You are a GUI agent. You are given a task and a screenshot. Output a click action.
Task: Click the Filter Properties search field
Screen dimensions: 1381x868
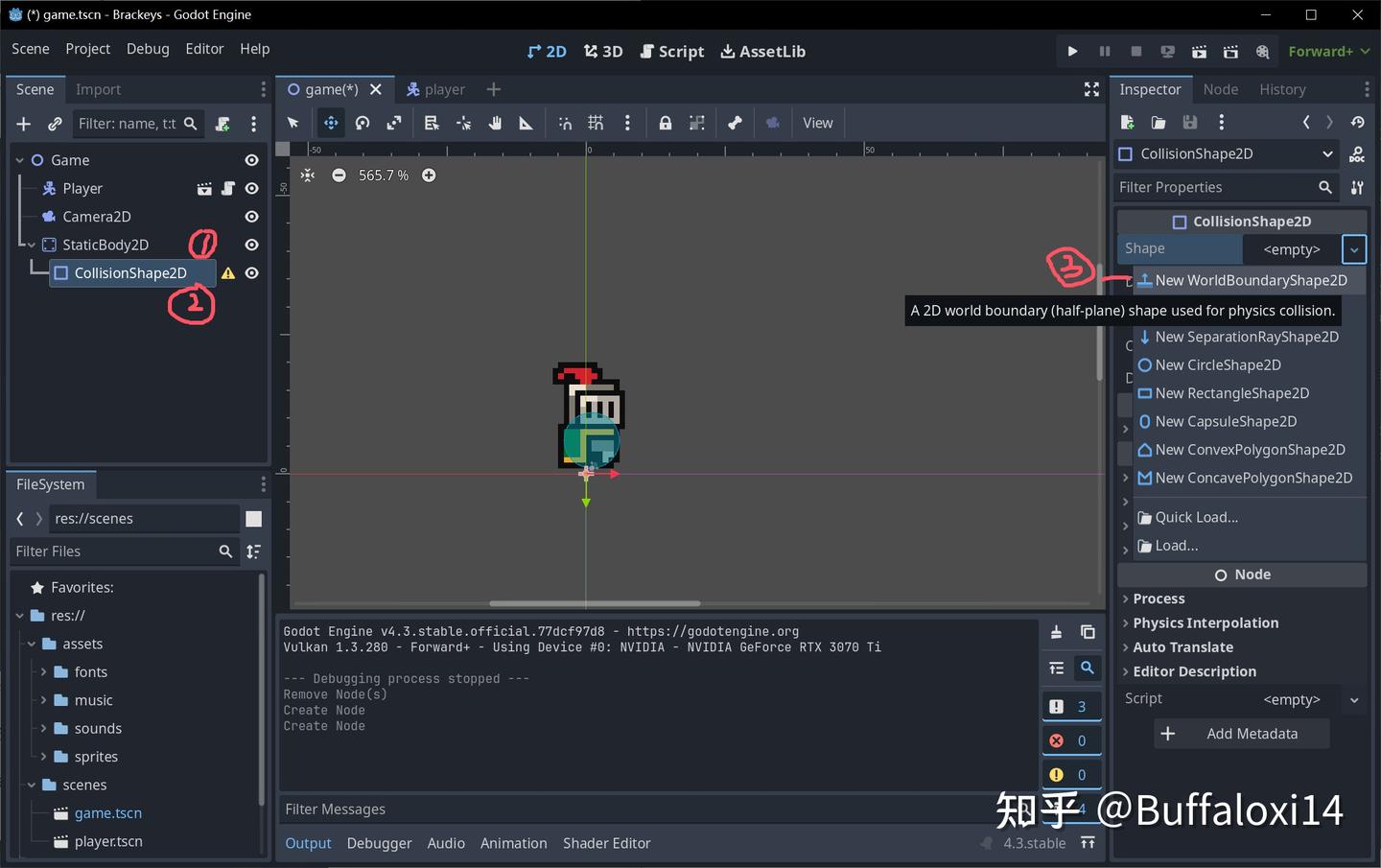(x=1218, y=187)
